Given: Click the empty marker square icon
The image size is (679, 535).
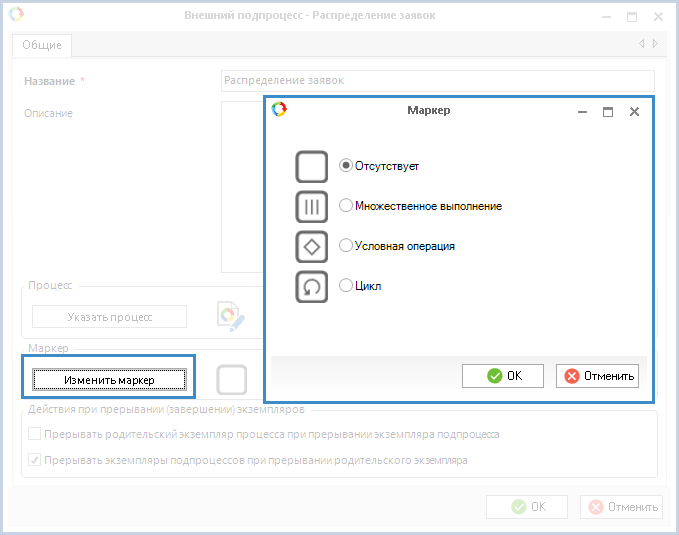Looking at the screenshot, I should point(312,166).
